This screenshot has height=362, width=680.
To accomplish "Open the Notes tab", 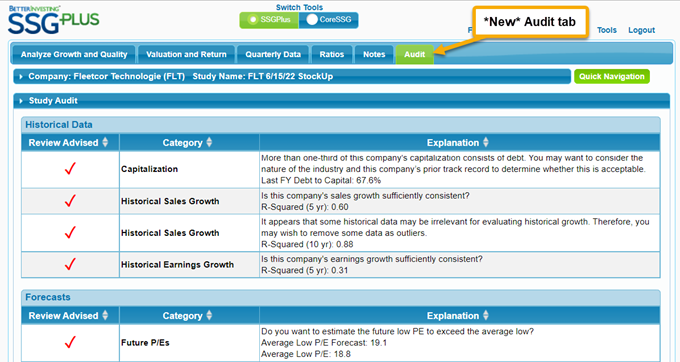I will (374, 55).
